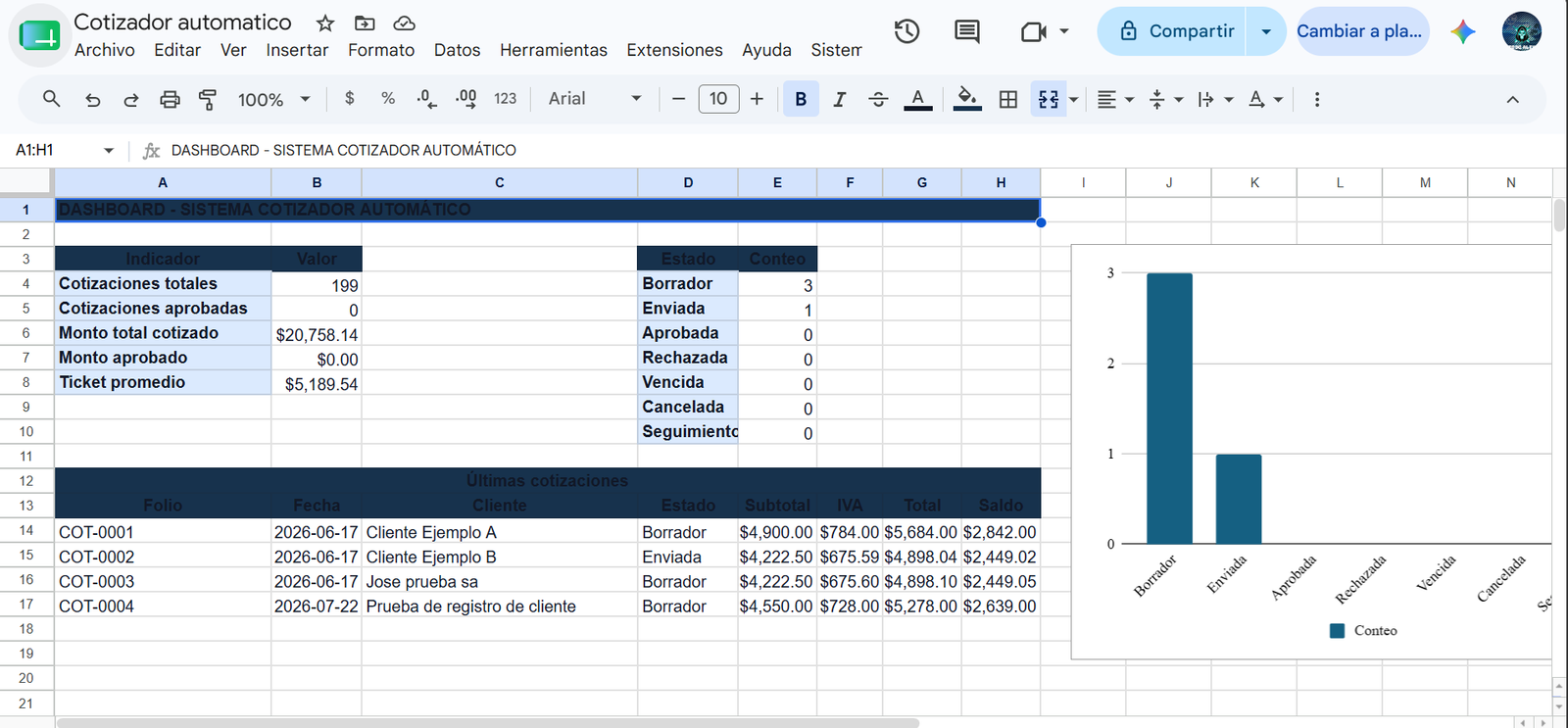Toggle italic formatting

(x=839, y=99)
